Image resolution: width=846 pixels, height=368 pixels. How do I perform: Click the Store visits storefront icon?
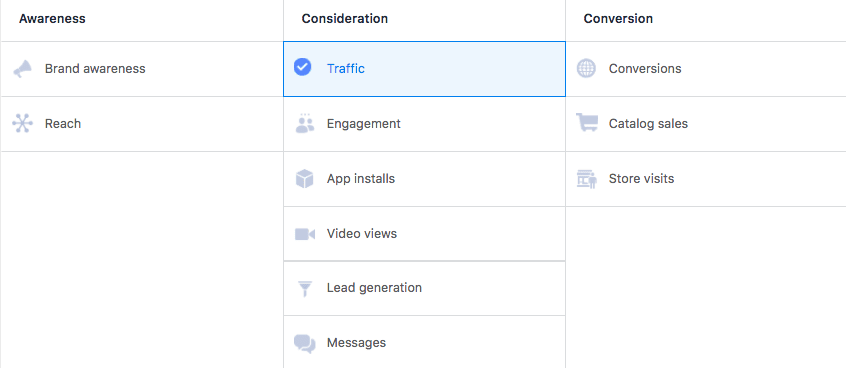click(x=587, y=179)
